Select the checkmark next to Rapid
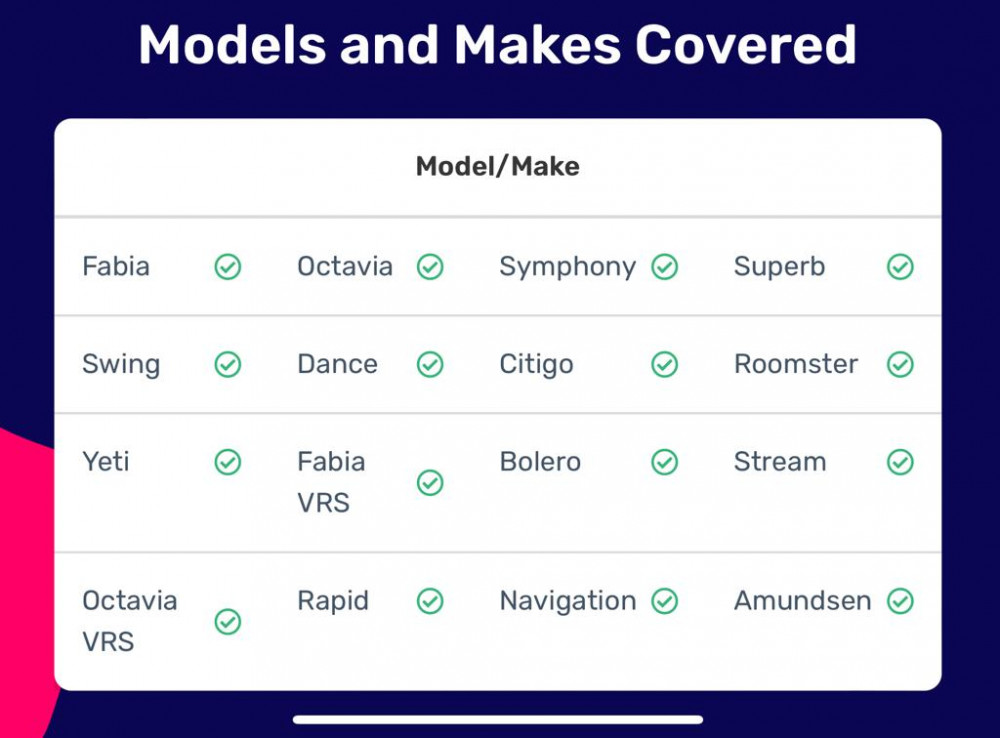 point(430,601)
